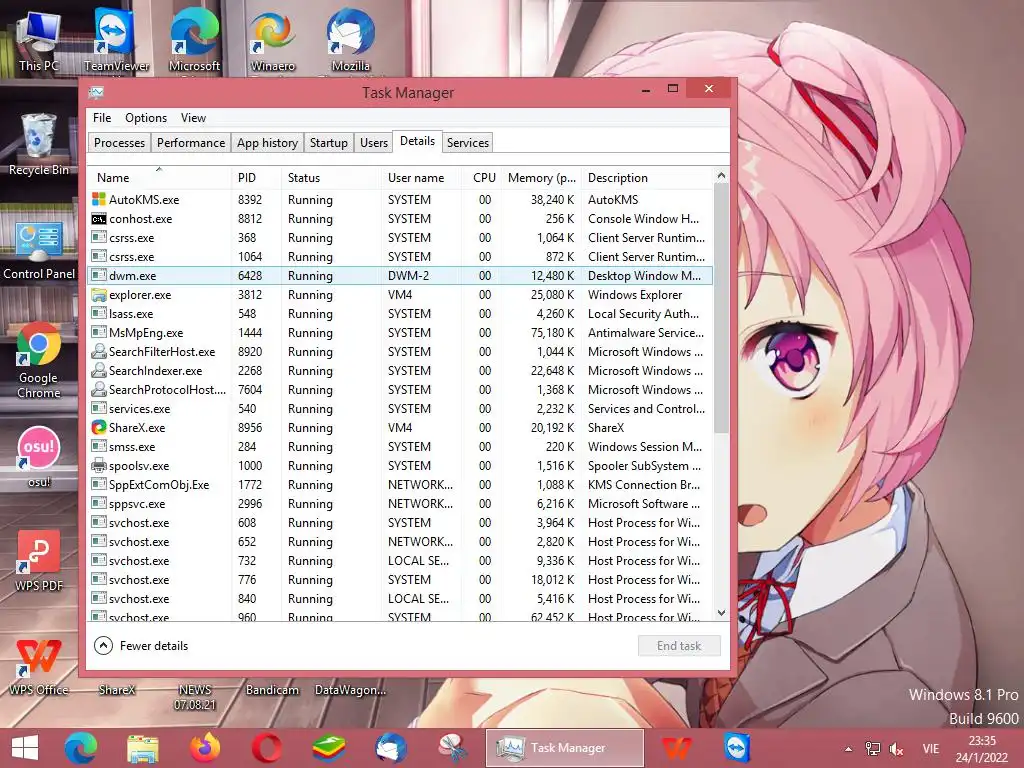
Task: Click the muted volume tray icon
Action: [x=897, y=749]
